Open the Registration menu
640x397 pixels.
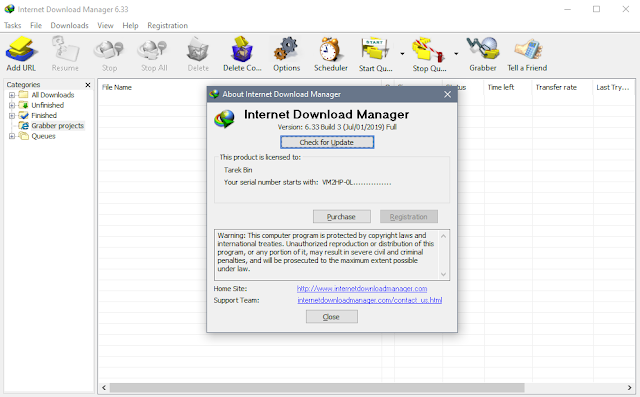(167, 25)
